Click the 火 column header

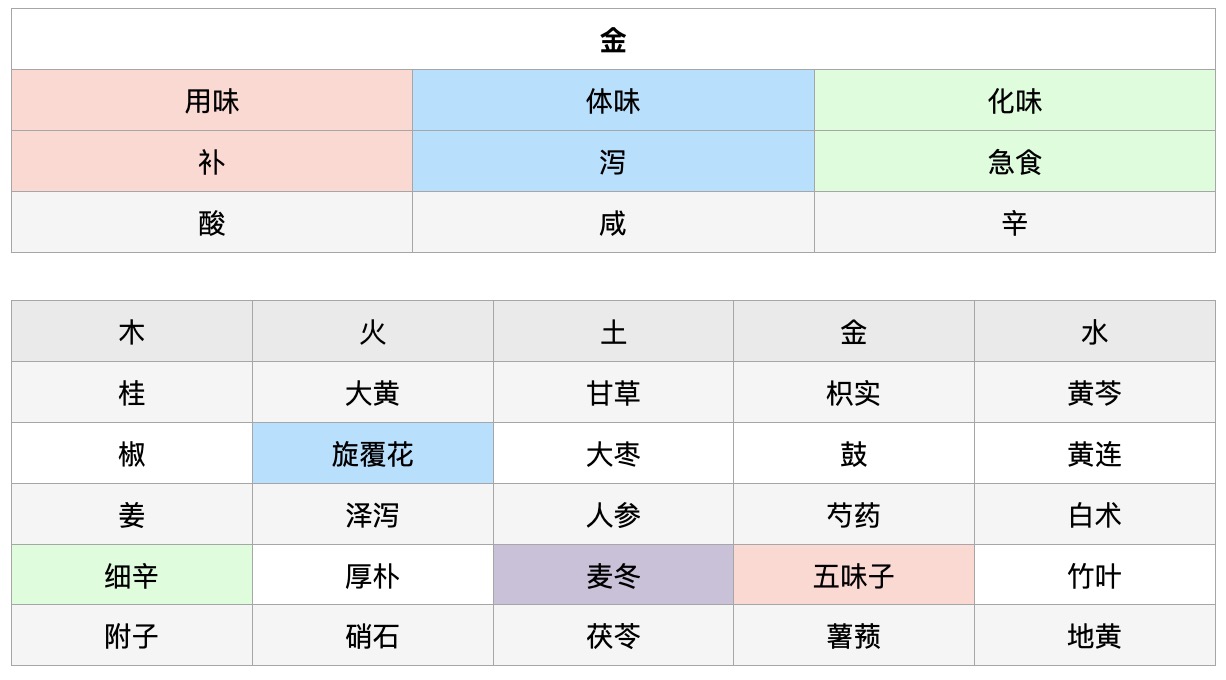pyautogui.click(x=372, y=332)
